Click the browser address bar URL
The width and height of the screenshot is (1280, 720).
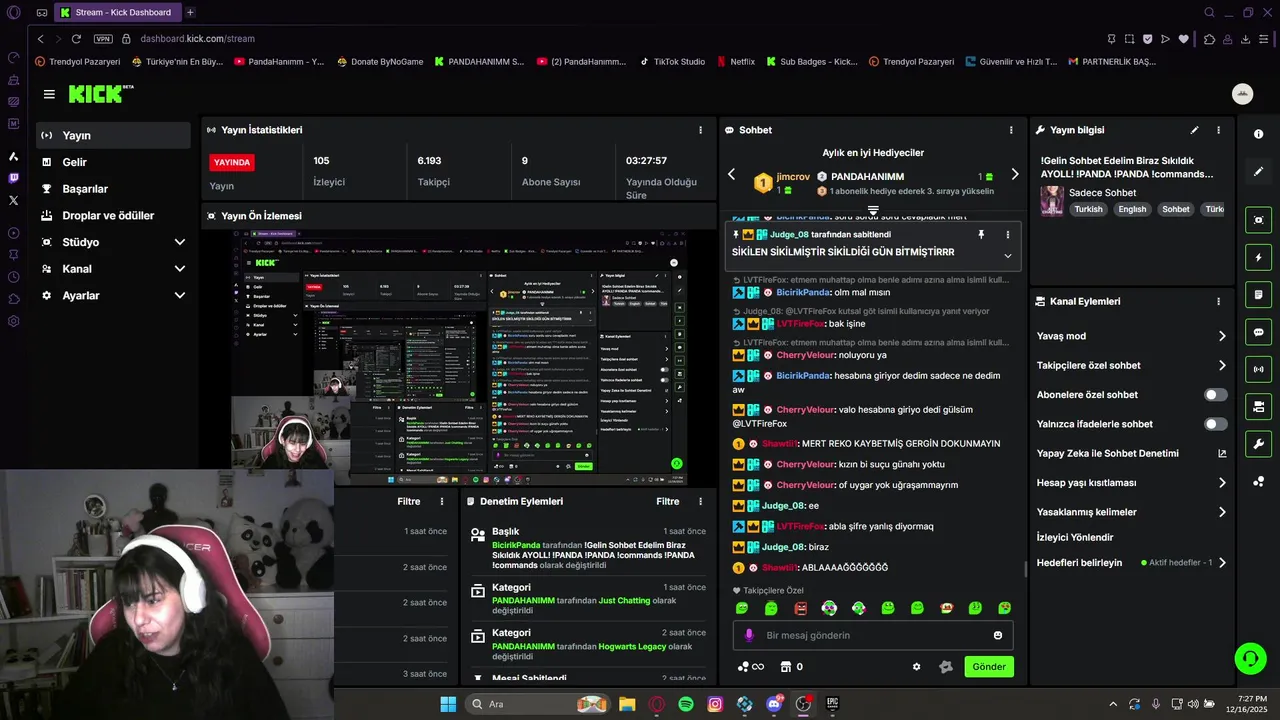pos(197,39)
